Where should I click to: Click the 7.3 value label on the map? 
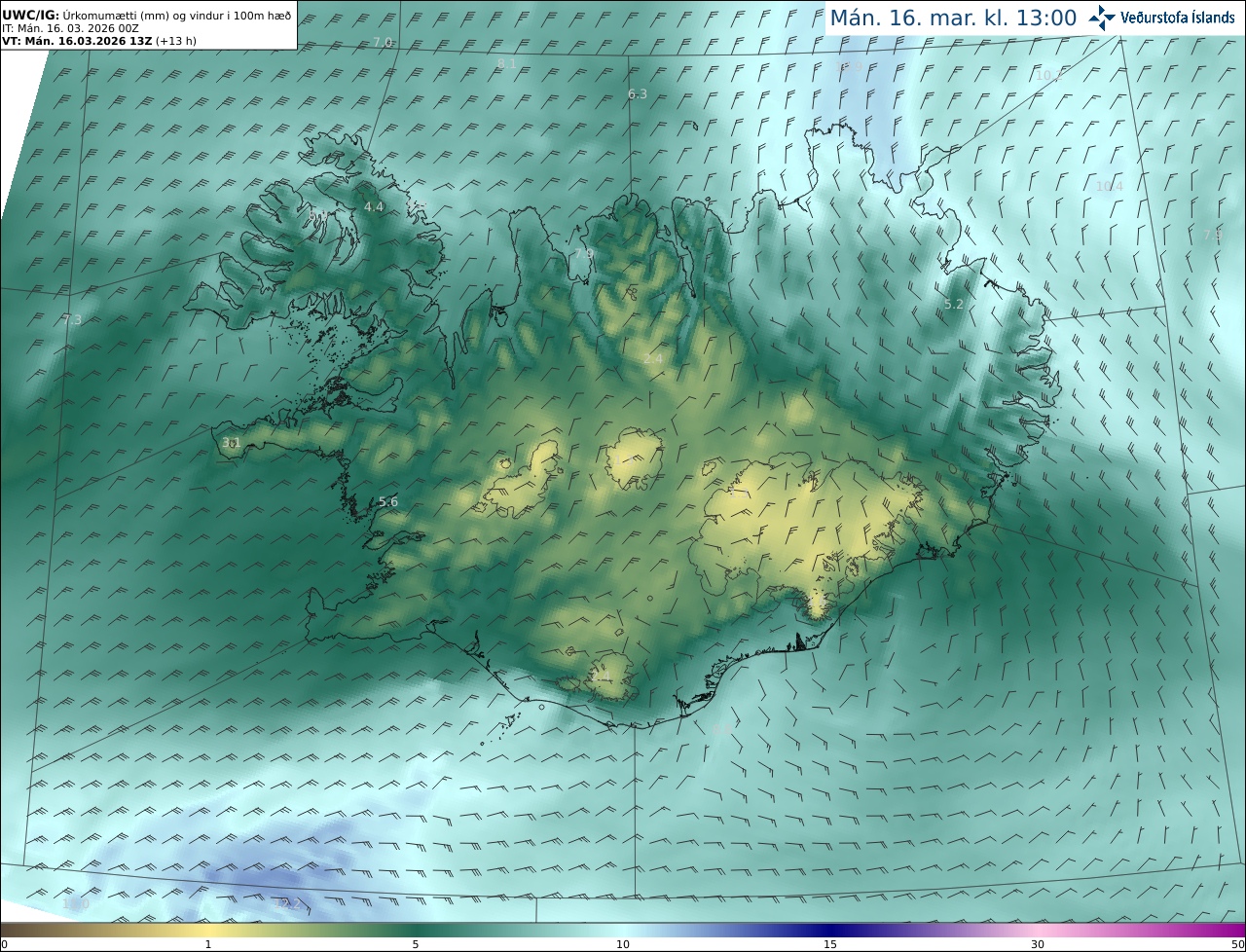click(x=72, y=319)
